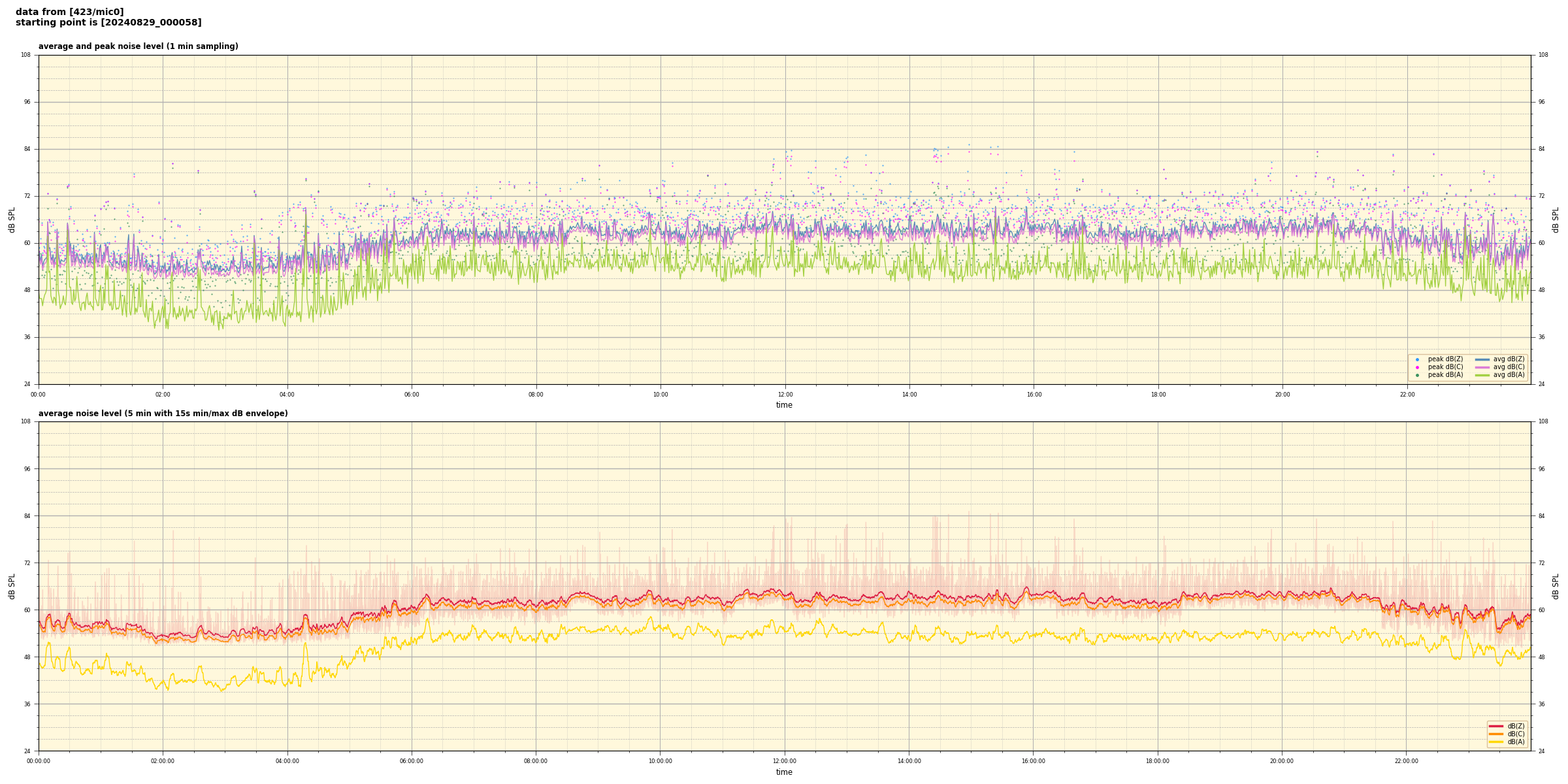Click the bottom chart title about 5 min average

(163, 414)
